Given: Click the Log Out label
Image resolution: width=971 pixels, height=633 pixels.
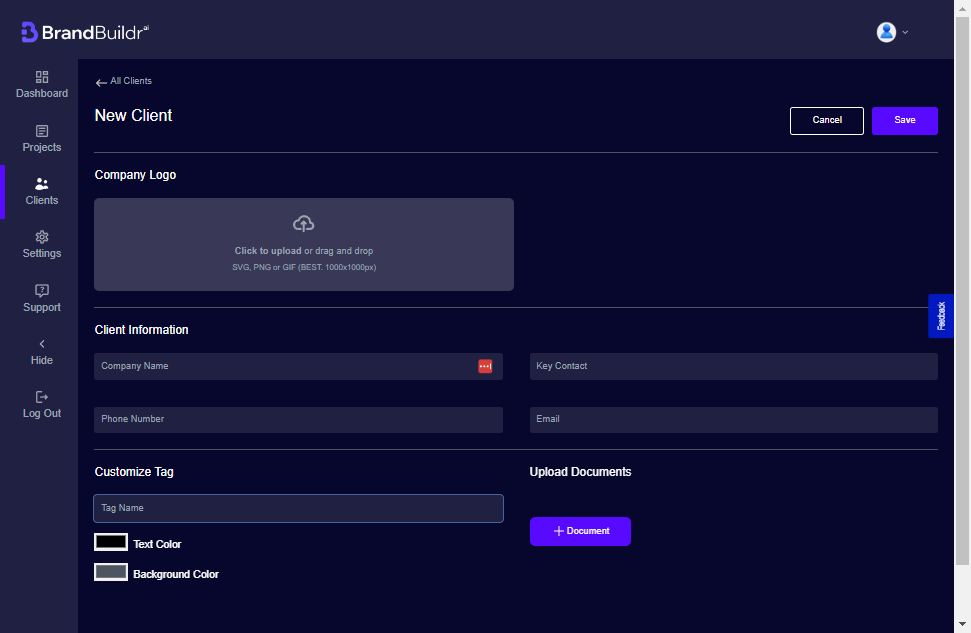Looking at the screenshot, I should (x=41, y=413).
